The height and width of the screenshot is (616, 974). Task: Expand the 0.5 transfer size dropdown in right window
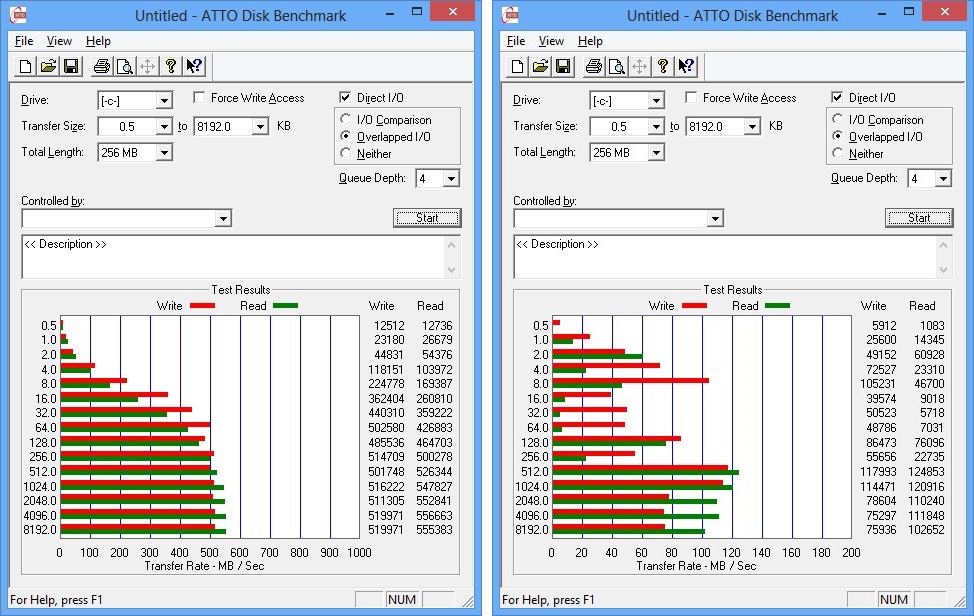(x=656, y=127)
